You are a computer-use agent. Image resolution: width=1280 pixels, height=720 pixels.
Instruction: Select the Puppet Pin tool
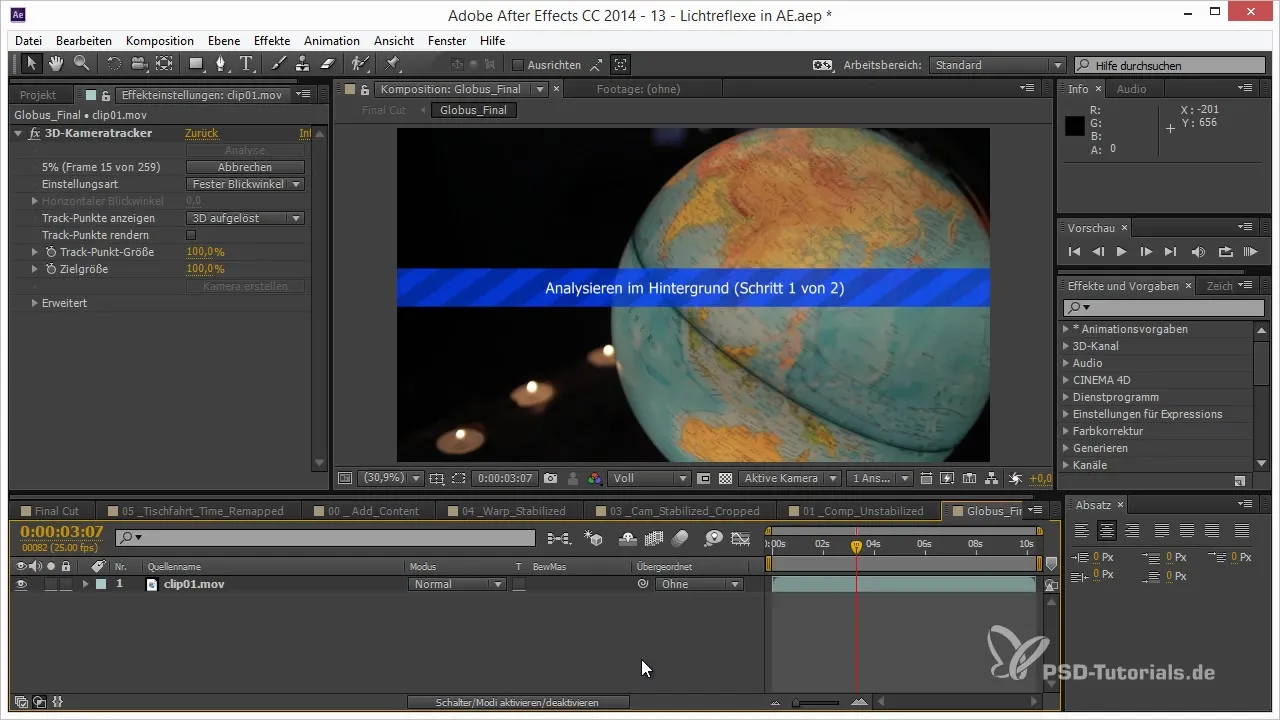pos(392,64)
